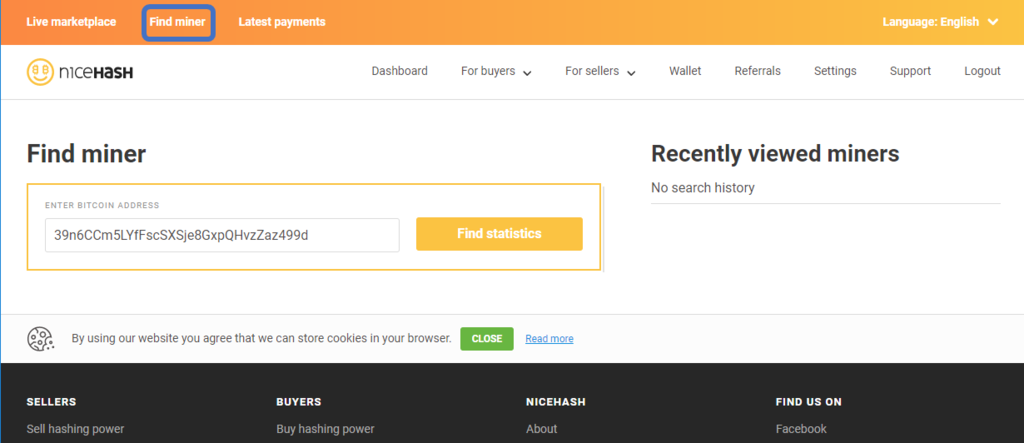Open the Wallet page

[x=685, y=71]
